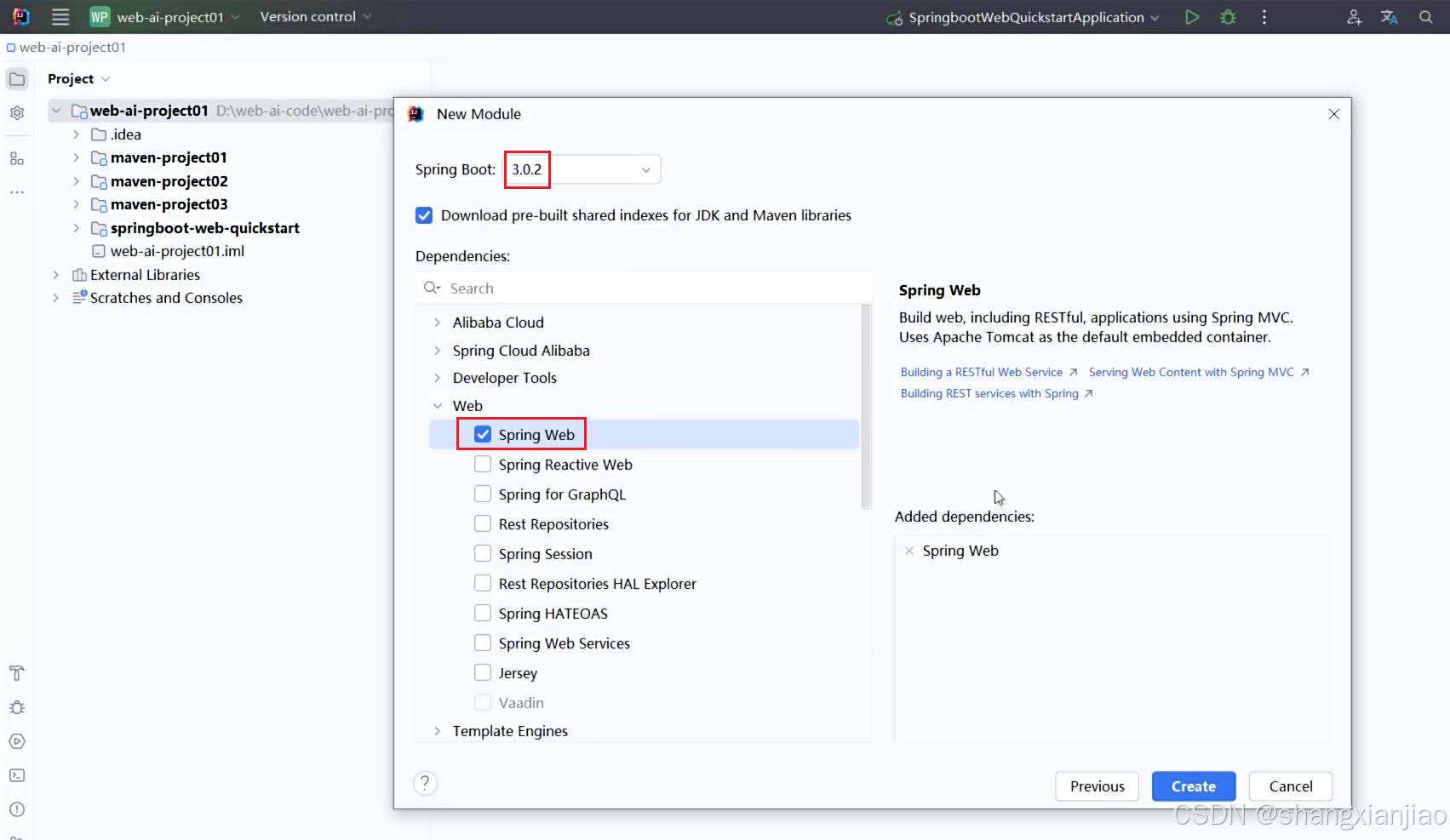The width and height of the screenshot is (1450, 840).
Task: Cancel the New Module dialog
Action: (1291, 786)
